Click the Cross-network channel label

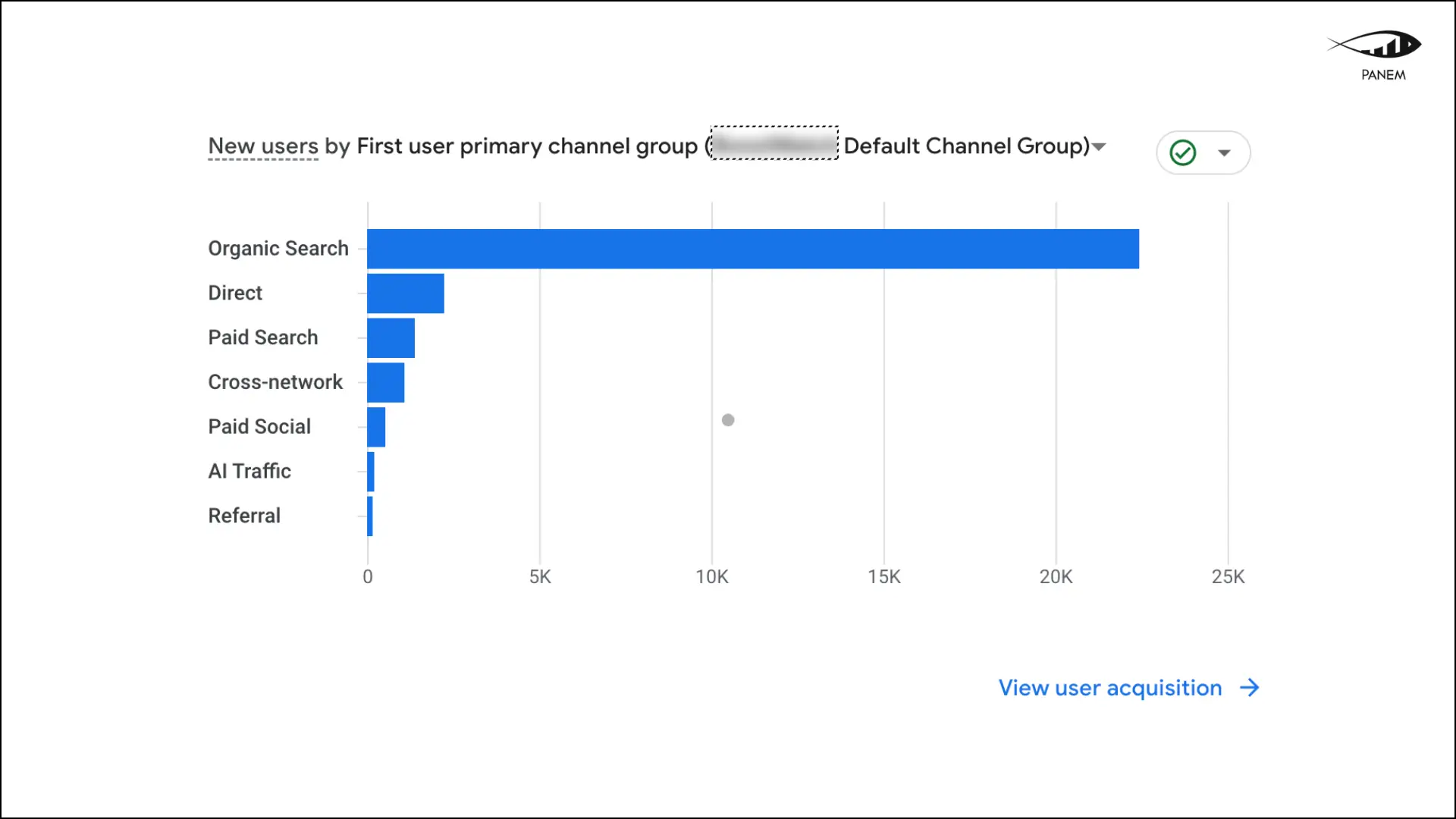[x=275, y=382]
